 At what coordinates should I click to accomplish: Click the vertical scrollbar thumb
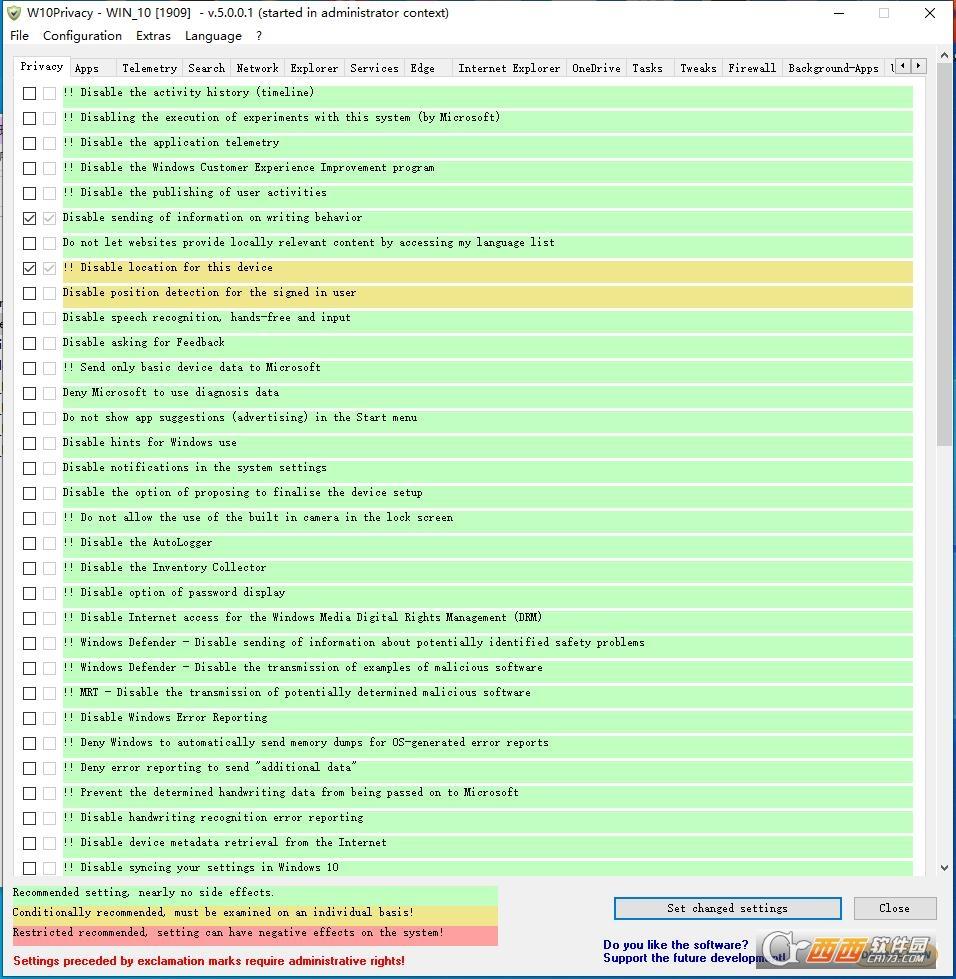point(944,253)
